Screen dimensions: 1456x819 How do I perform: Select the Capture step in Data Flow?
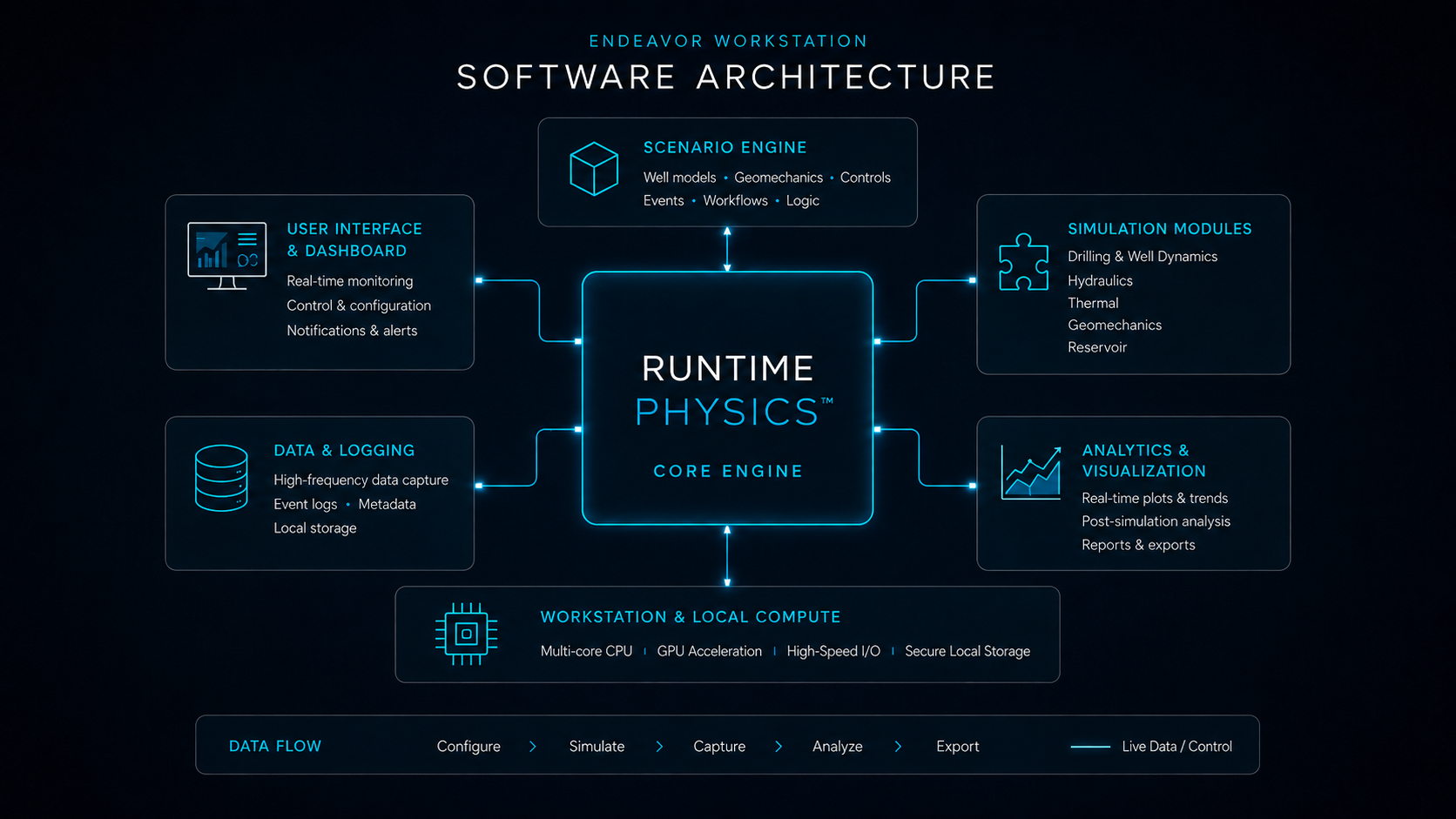click(x=719, y=747)
